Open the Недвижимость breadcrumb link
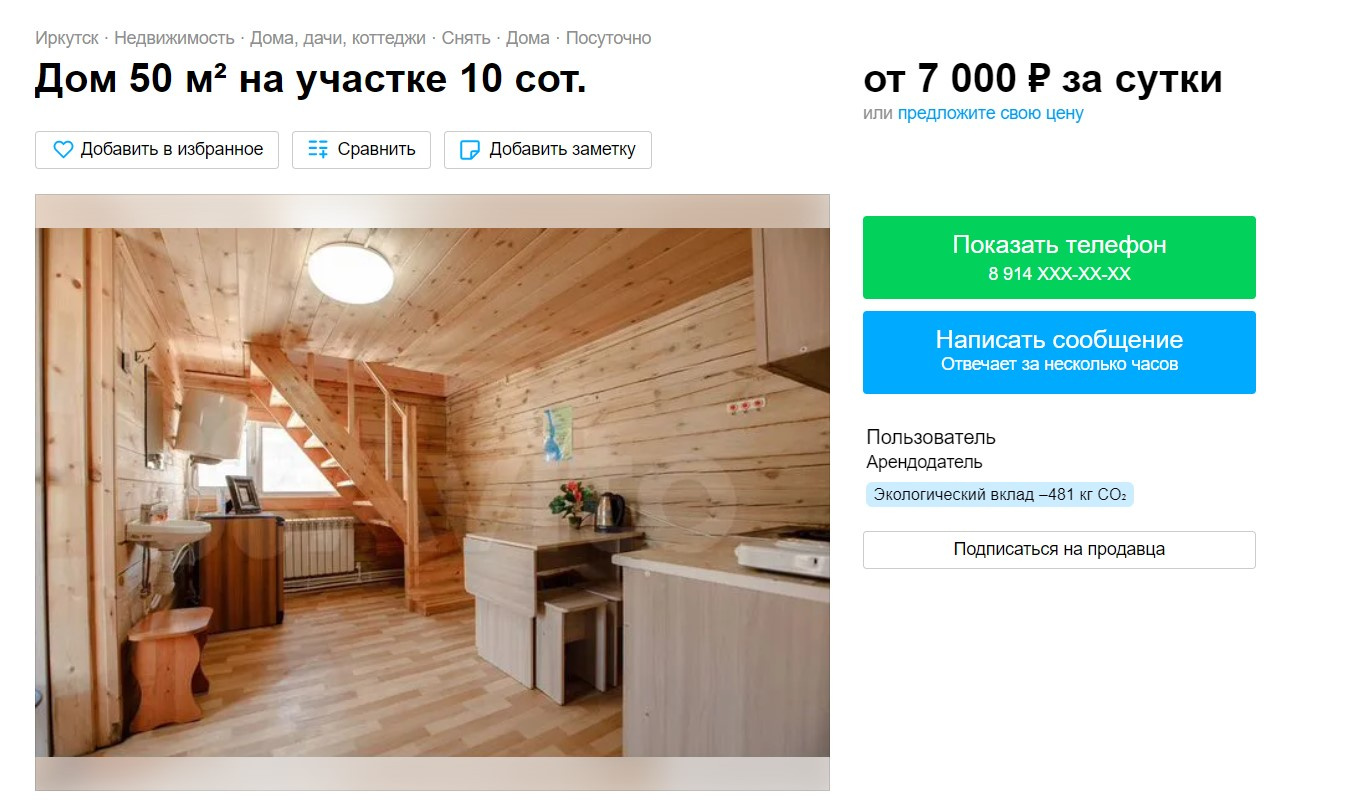Image resolution: width=1357 pixels, height=807 pixels. (175, 38)
